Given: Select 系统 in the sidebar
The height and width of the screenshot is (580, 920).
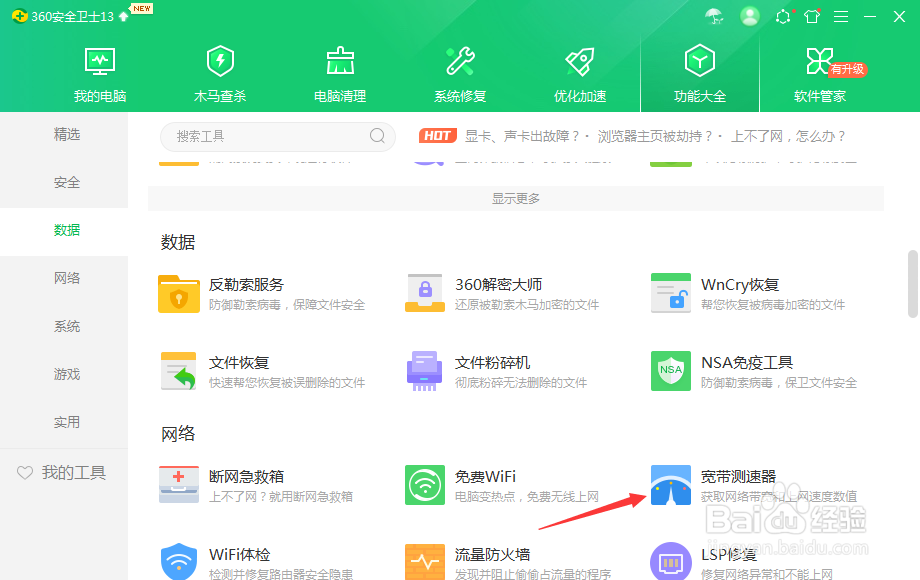Looking at the screenshot, I should pyautogui.click(x=66, y=326).
